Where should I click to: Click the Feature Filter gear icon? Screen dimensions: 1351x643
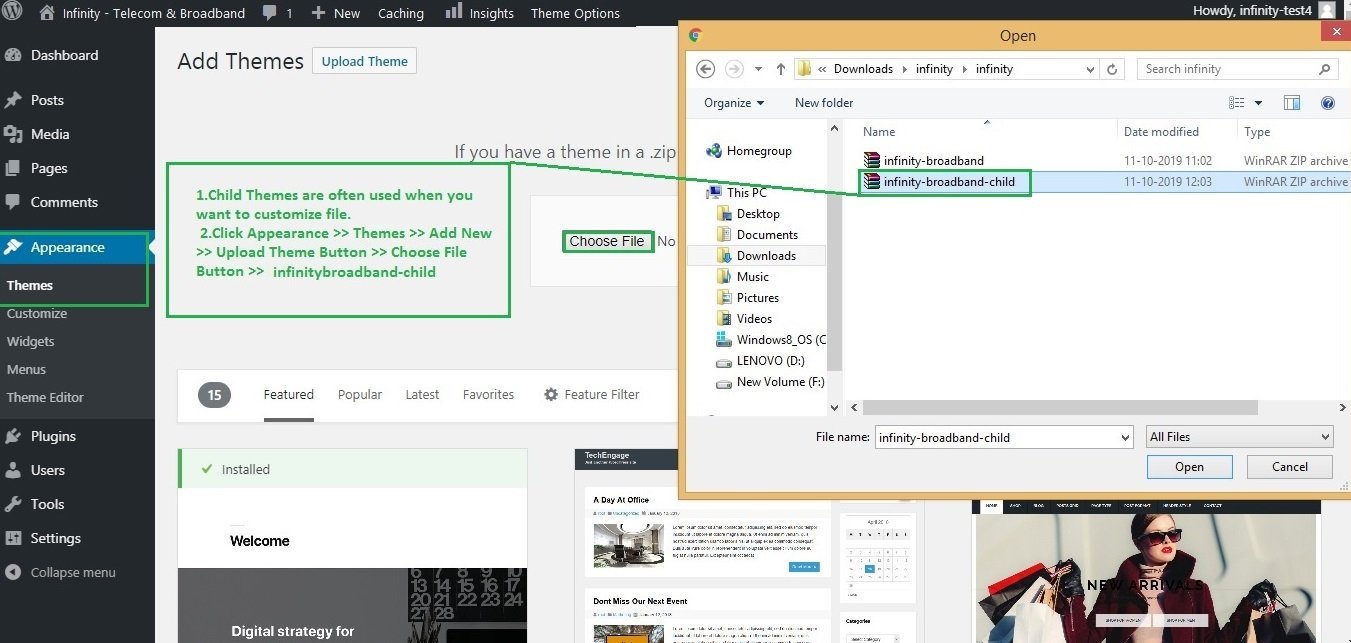click(551, 394)
